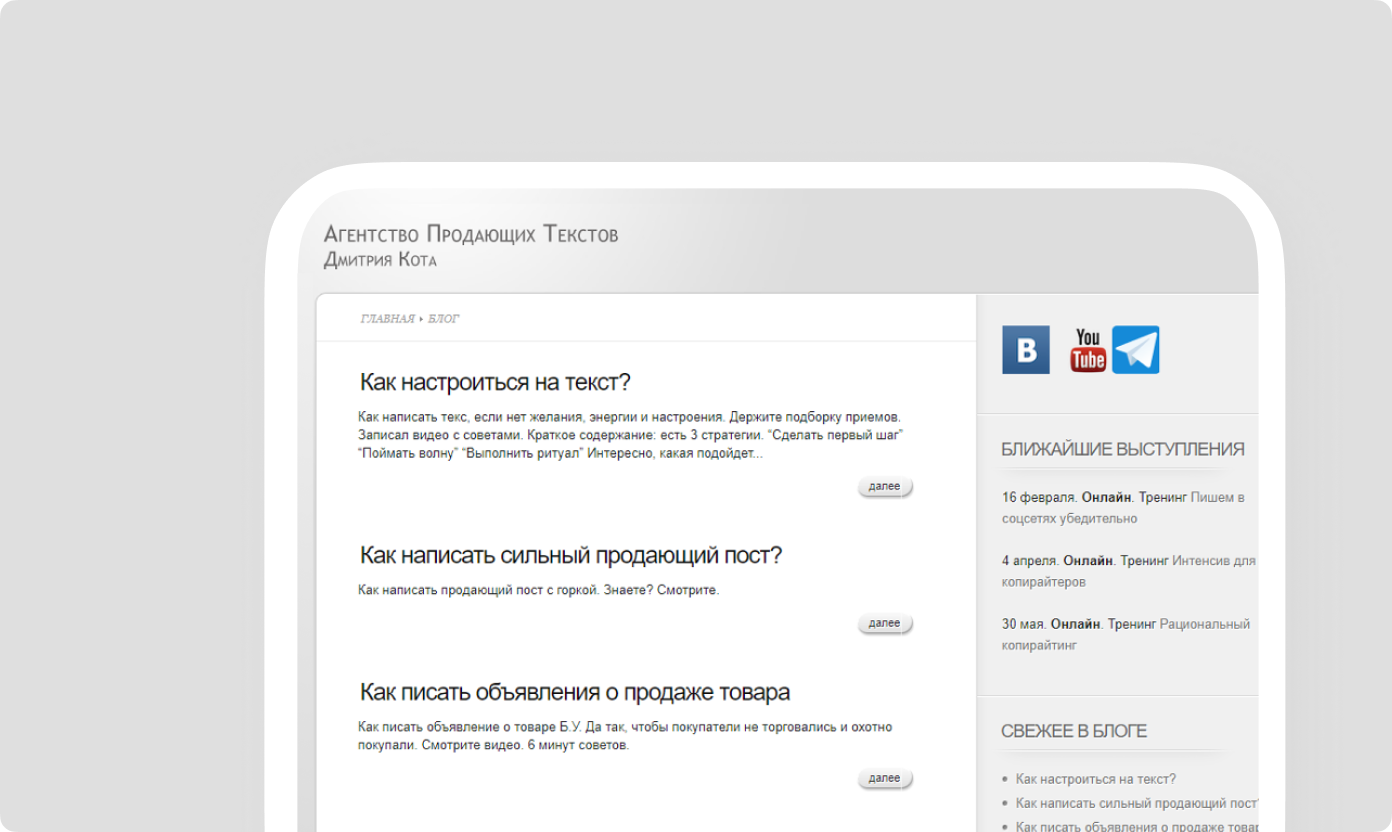Screen dimensions: 1392x832
Task: Open training link Пишем в соцсетях убедительно
Action: coord(1123,508)
